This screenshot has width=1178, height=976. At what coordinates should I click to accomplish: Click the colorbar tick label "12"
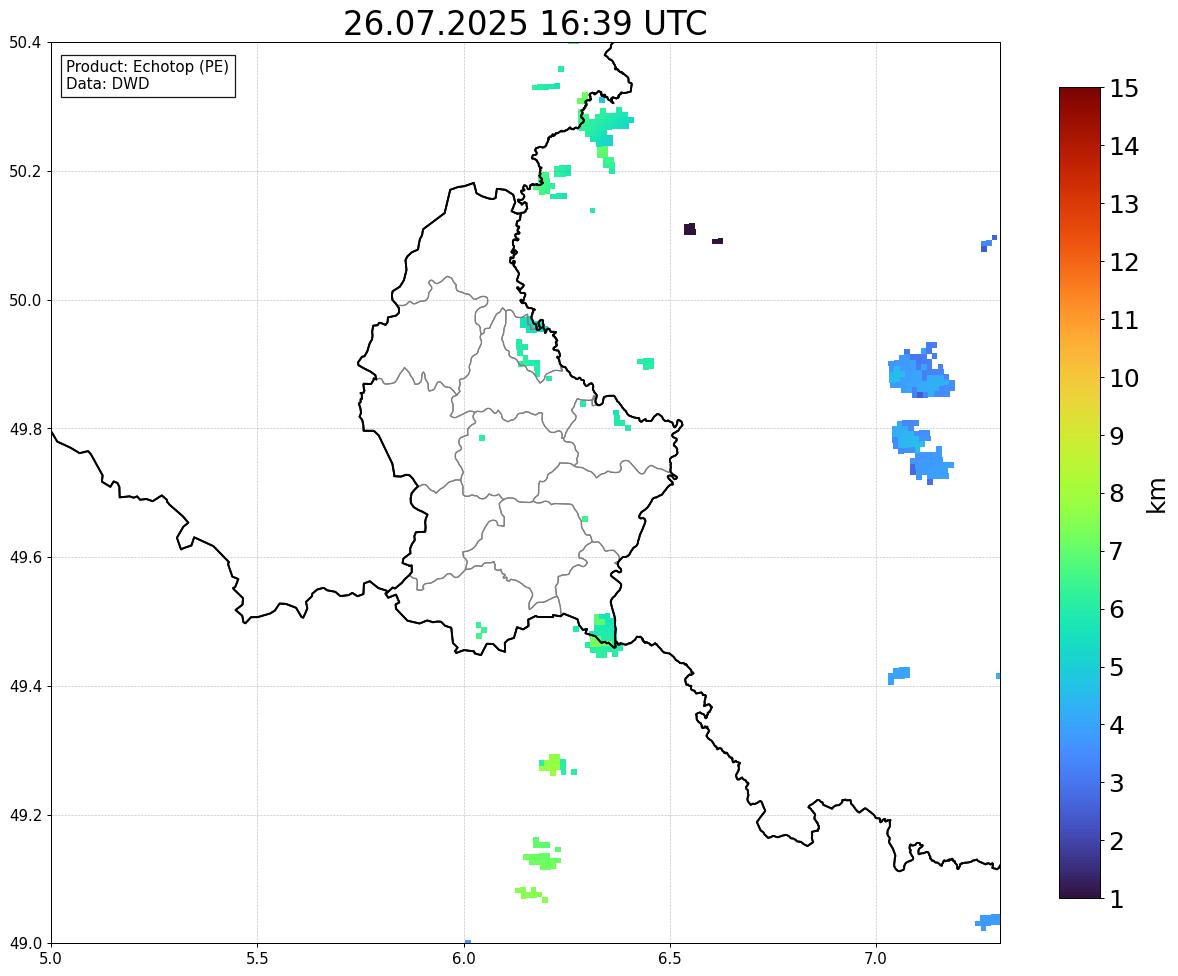coord(1125,262)
